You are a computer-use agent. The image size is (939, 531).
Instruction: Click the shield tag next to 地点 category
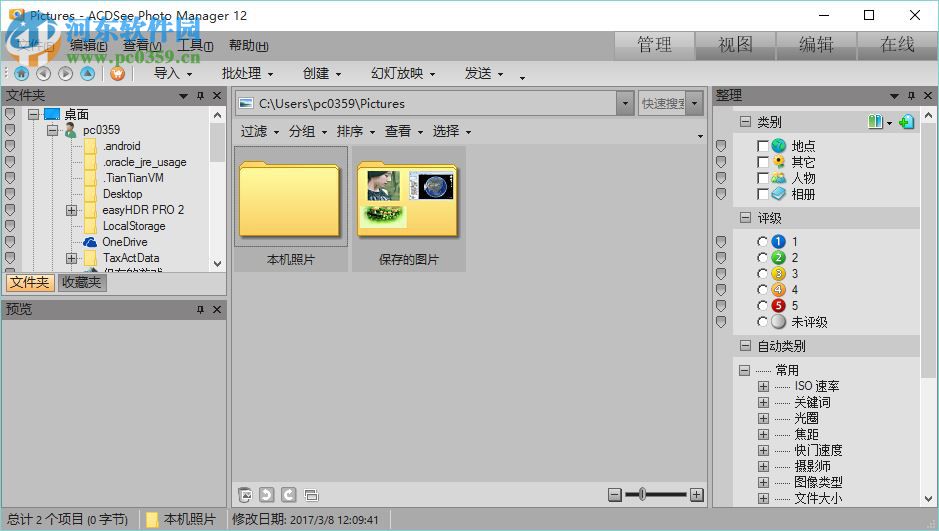point(721,145)
